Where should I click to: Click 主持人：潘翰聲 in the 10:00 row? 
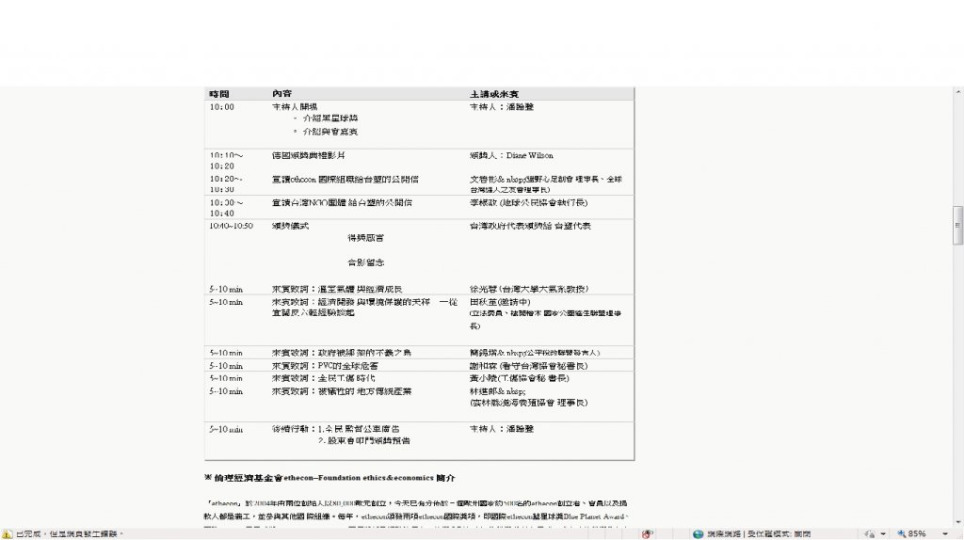(501, 106)
